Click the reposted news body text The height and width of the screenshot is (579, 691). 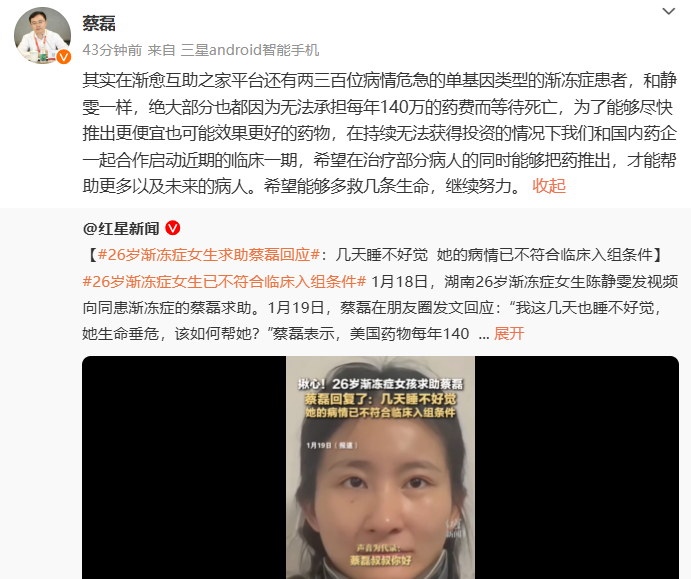(x=379, y=294)
